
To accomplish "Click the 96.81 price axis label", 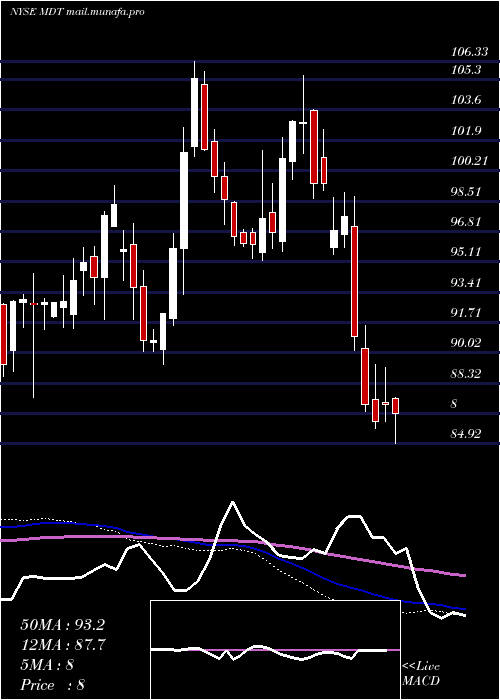I will point(467,222).
